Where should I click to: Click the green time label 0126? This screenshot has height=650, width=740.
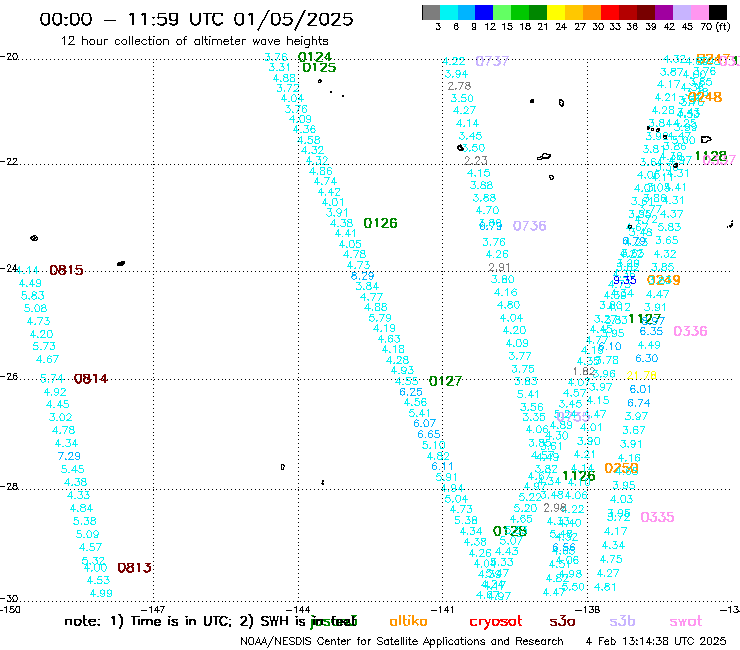(380, 223)
